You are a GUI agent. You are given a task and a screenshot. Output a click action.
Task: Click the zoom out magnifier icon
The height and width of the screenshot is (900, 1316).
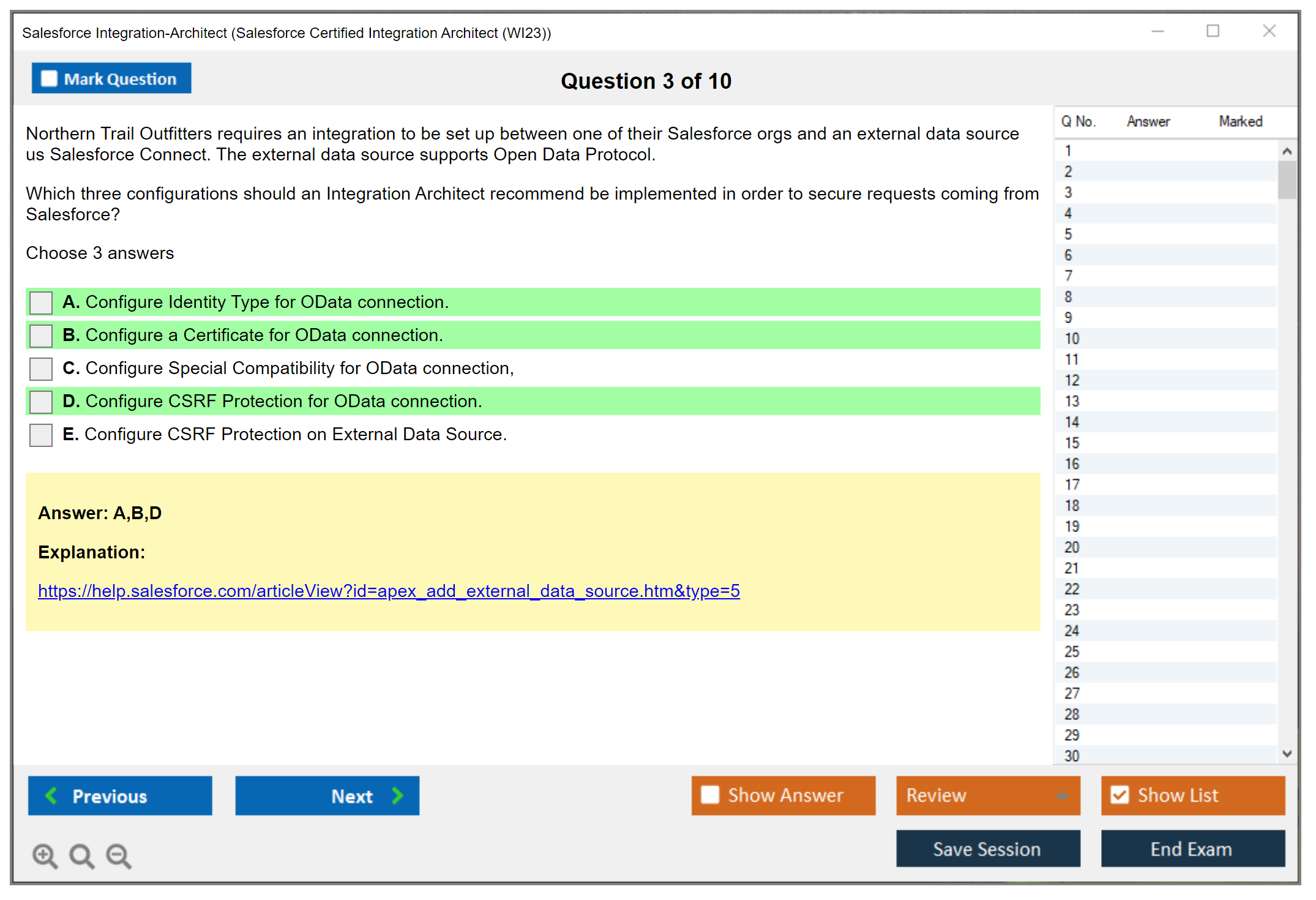tap(119, 855)
